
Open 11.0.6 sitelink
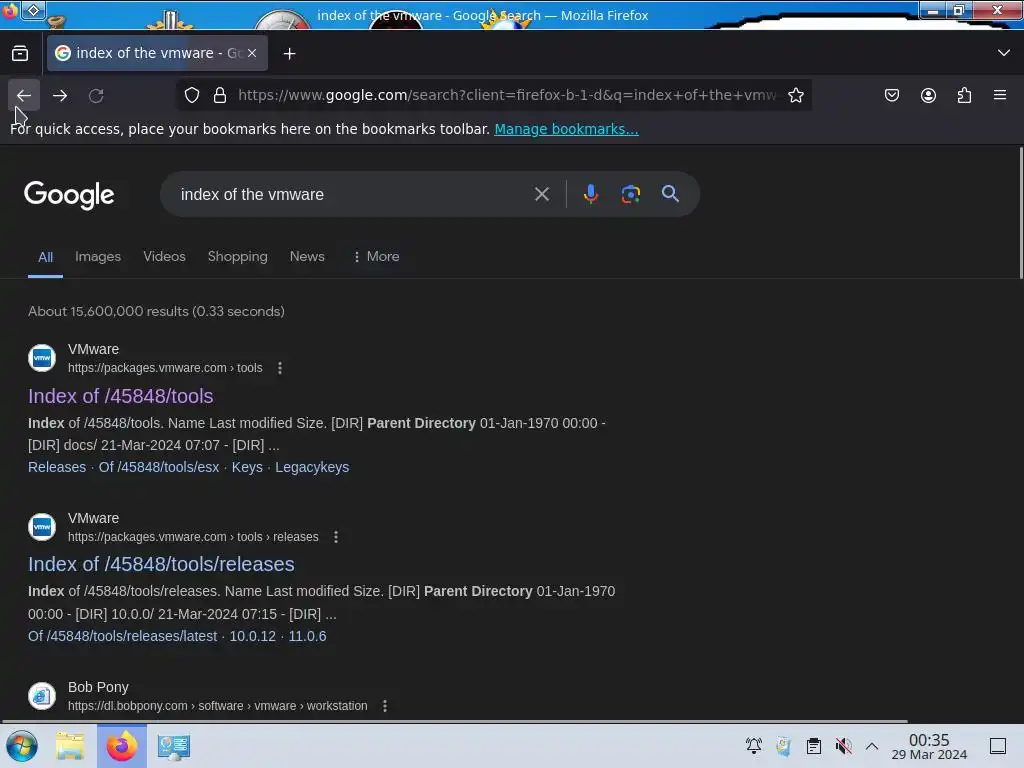pyautogui.click(x=308, y=636)
